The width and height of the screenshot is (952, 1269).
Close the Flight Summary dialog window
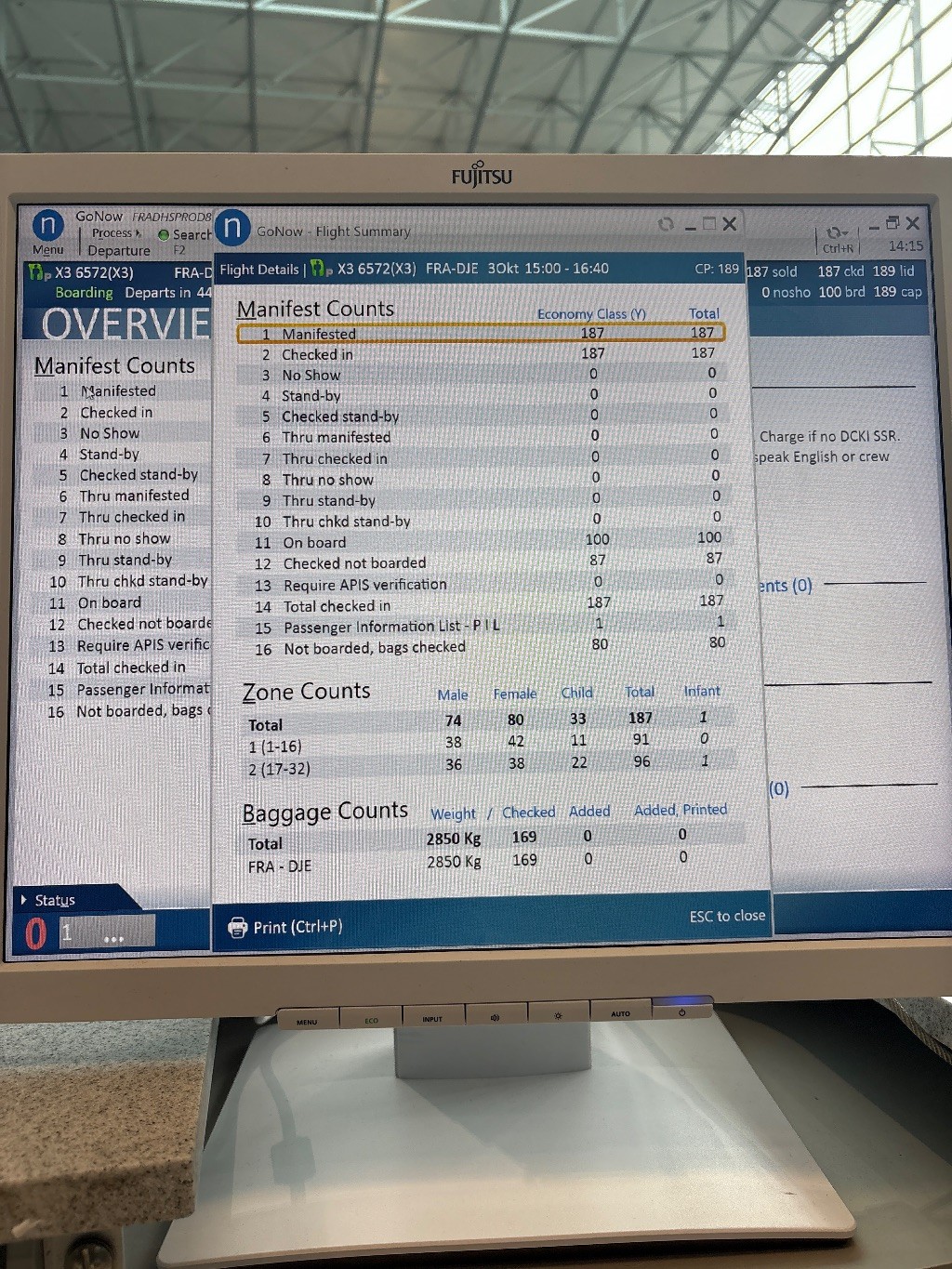click(730, 224)
